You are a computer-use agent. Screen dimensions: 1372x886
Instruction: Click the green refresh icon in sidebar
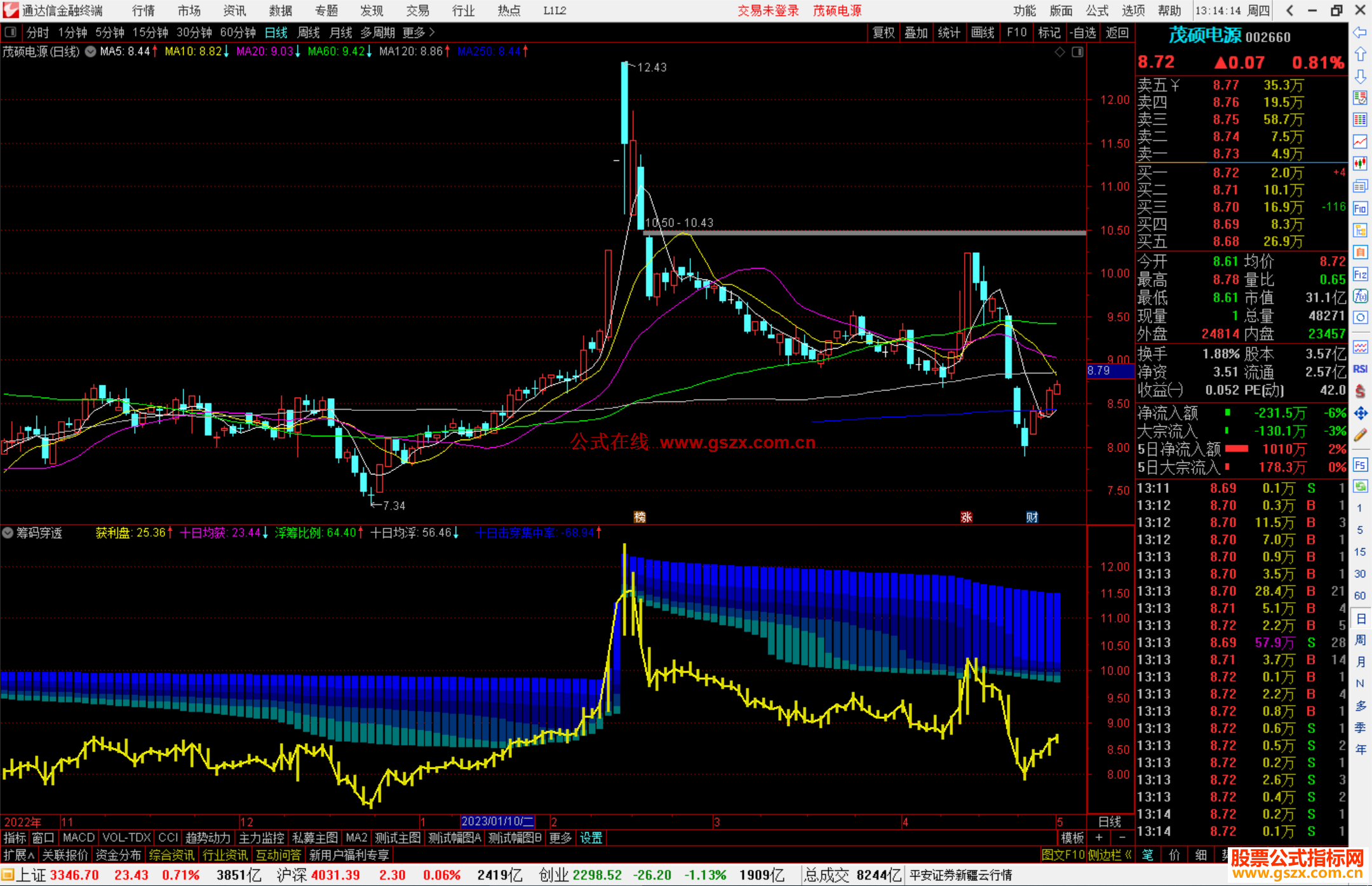tap(1360, 487)
